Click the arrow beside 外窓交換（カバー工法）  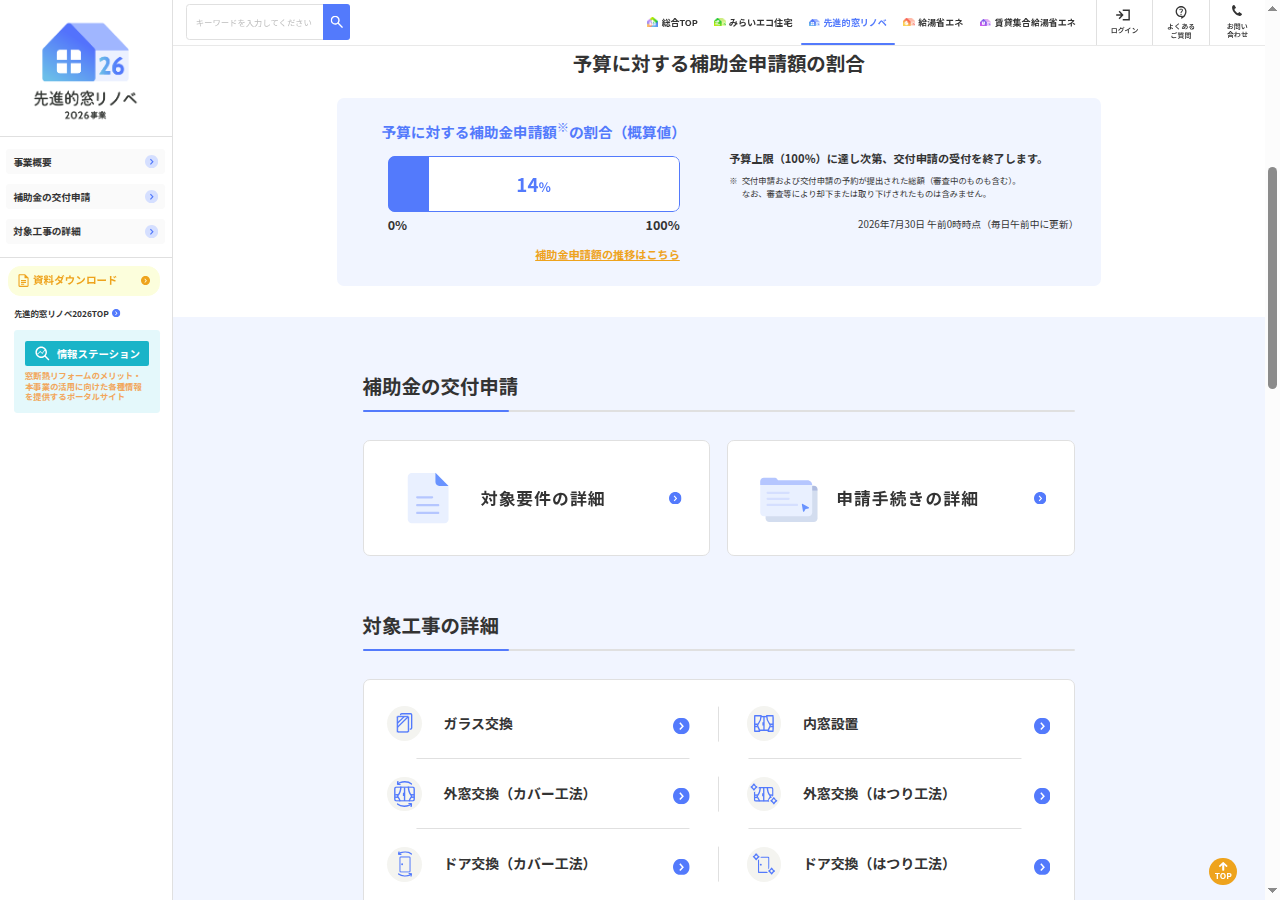[681, 796]
